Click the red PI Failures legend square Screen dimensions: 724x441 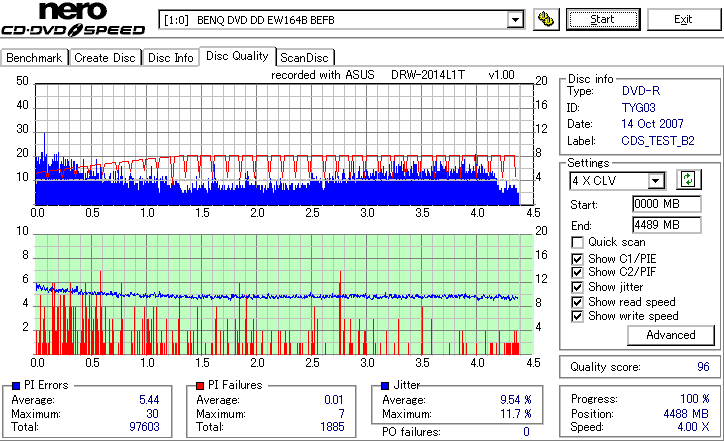click(x=200, y=386)
